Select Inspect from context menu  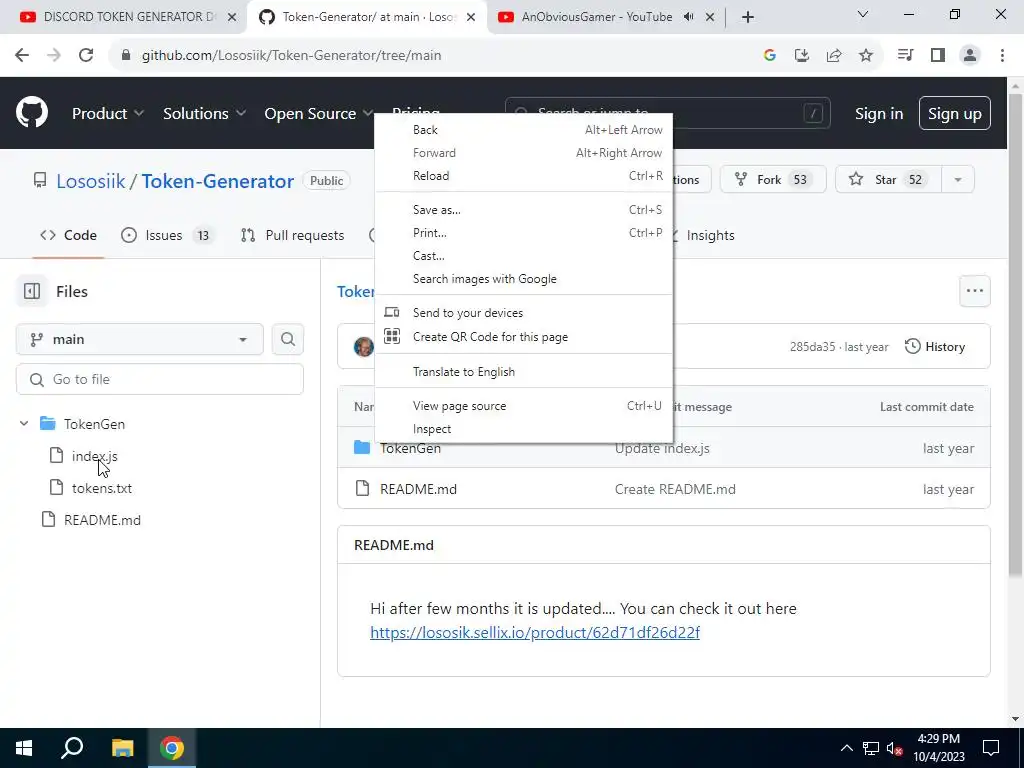(x=524, y=429)
